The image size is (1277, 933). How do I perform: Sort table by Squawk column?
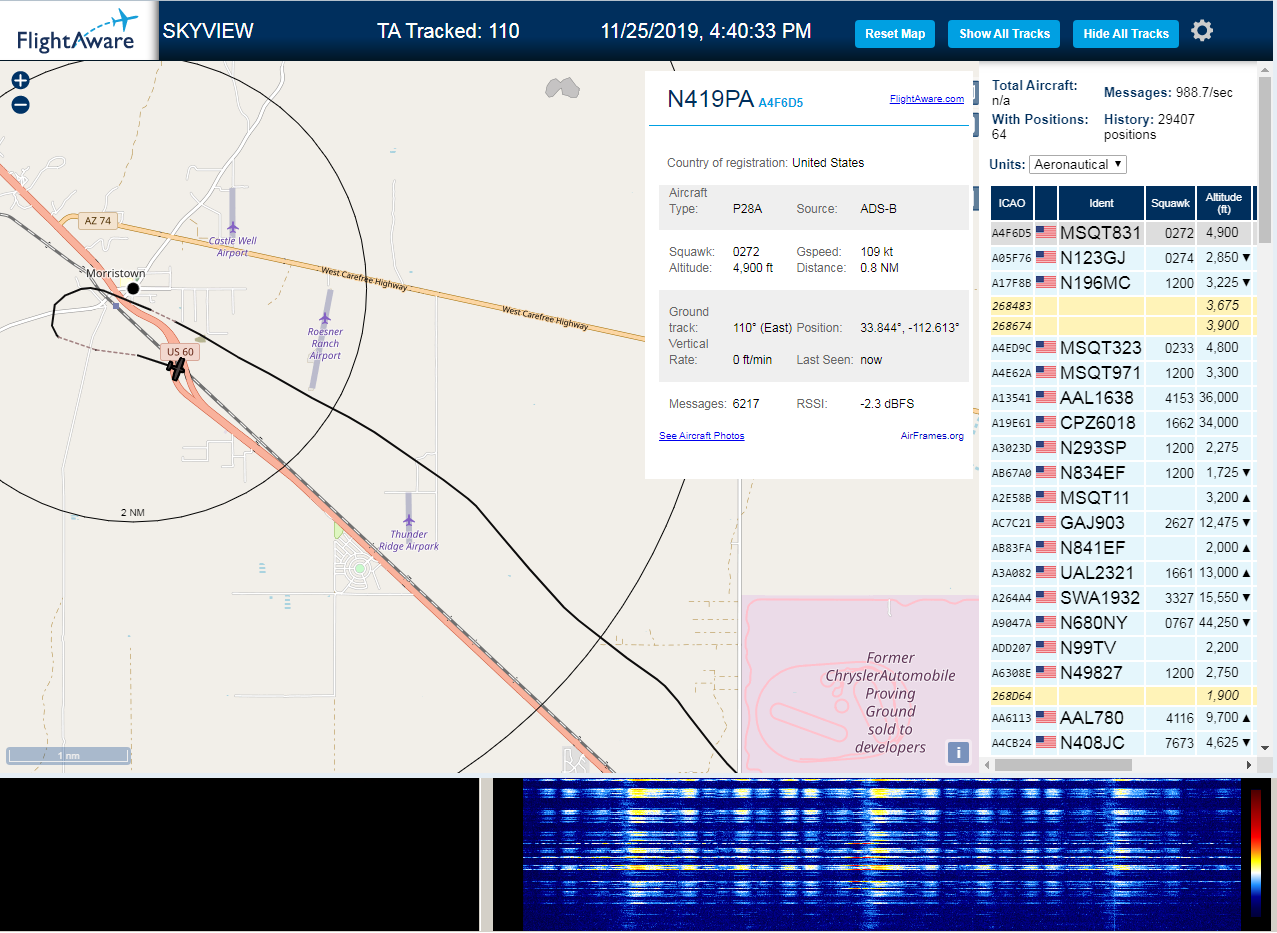[1171, 203]
